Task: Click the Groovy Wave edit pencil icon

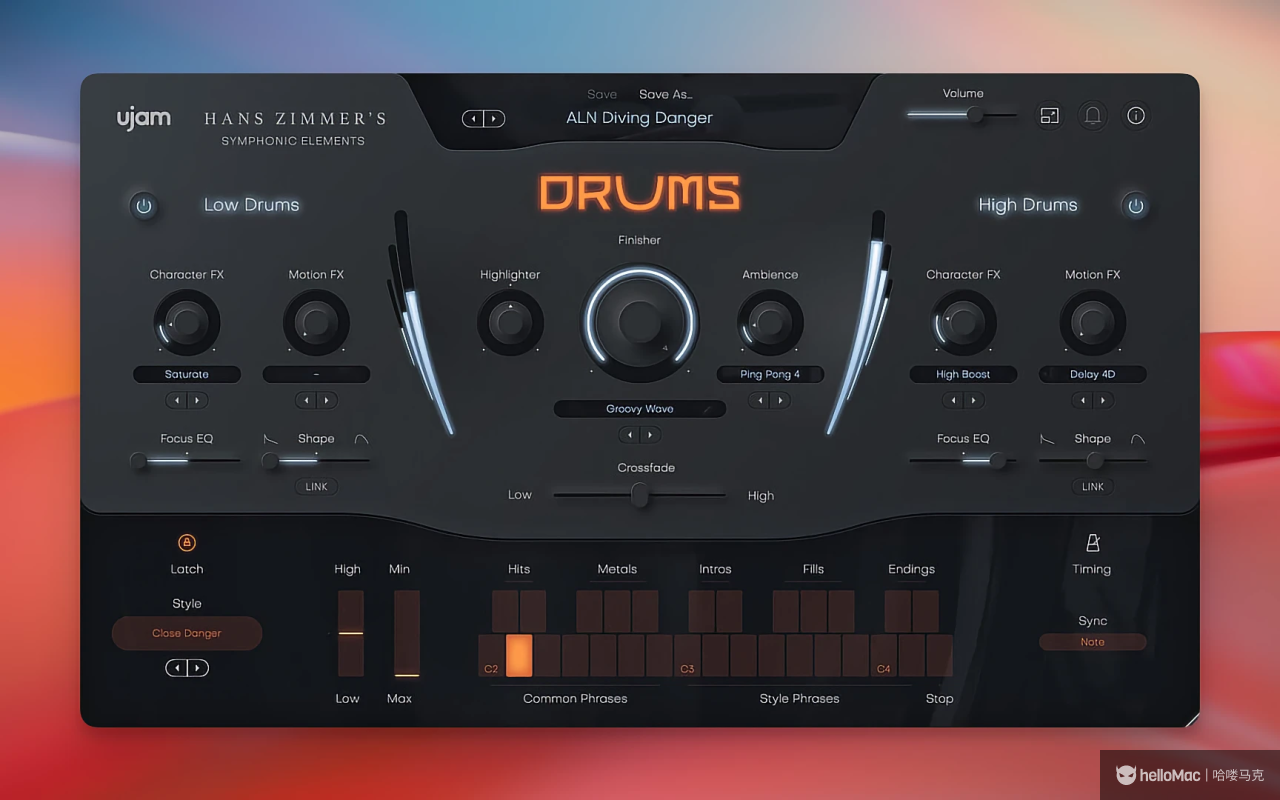Action: point(708,409)
